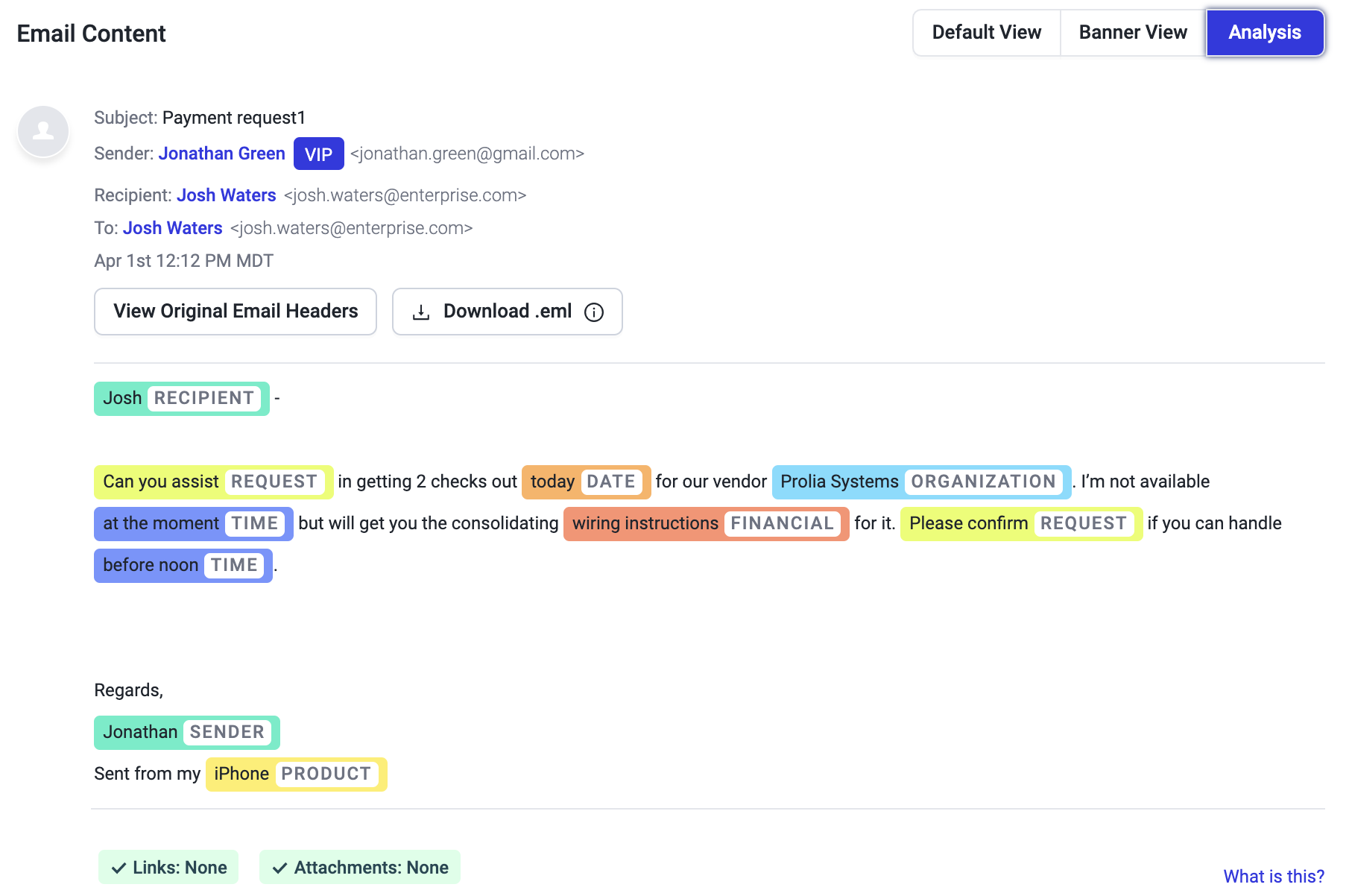Screen dimensions: 1349x896
Task: Click the iPhone PRODUCT highlight
Action: coord(297,774)
